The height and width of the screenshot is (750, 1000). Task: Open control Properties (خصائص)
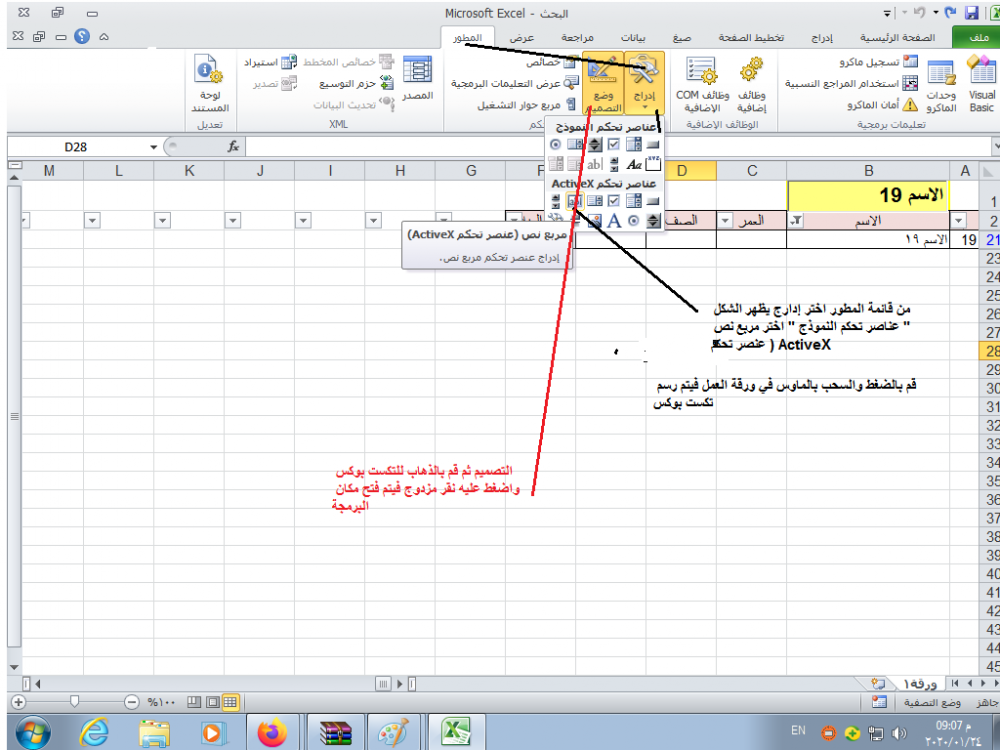click(x=552, y=62)
